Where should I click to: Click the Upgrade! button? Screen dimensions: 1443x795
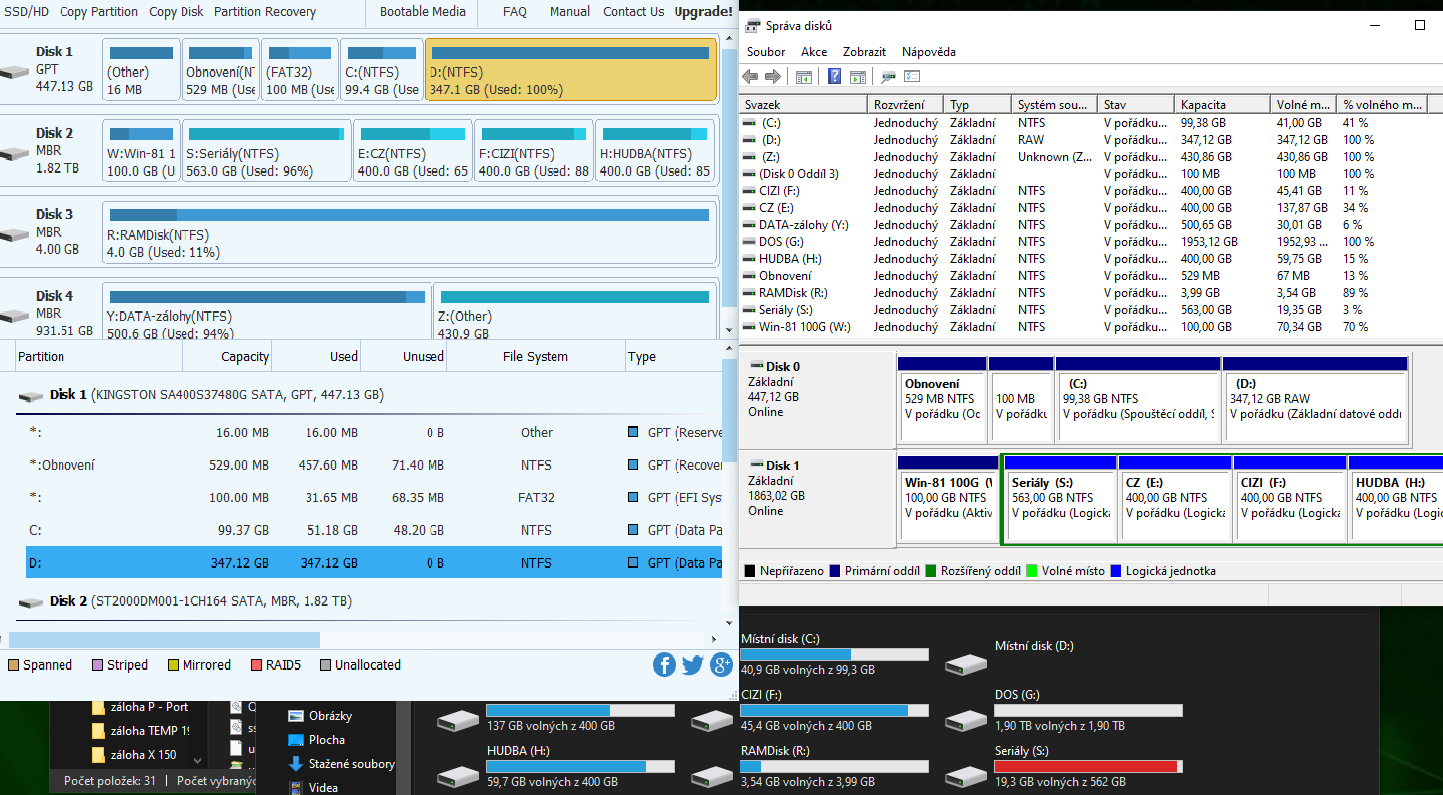click(703, 12)
